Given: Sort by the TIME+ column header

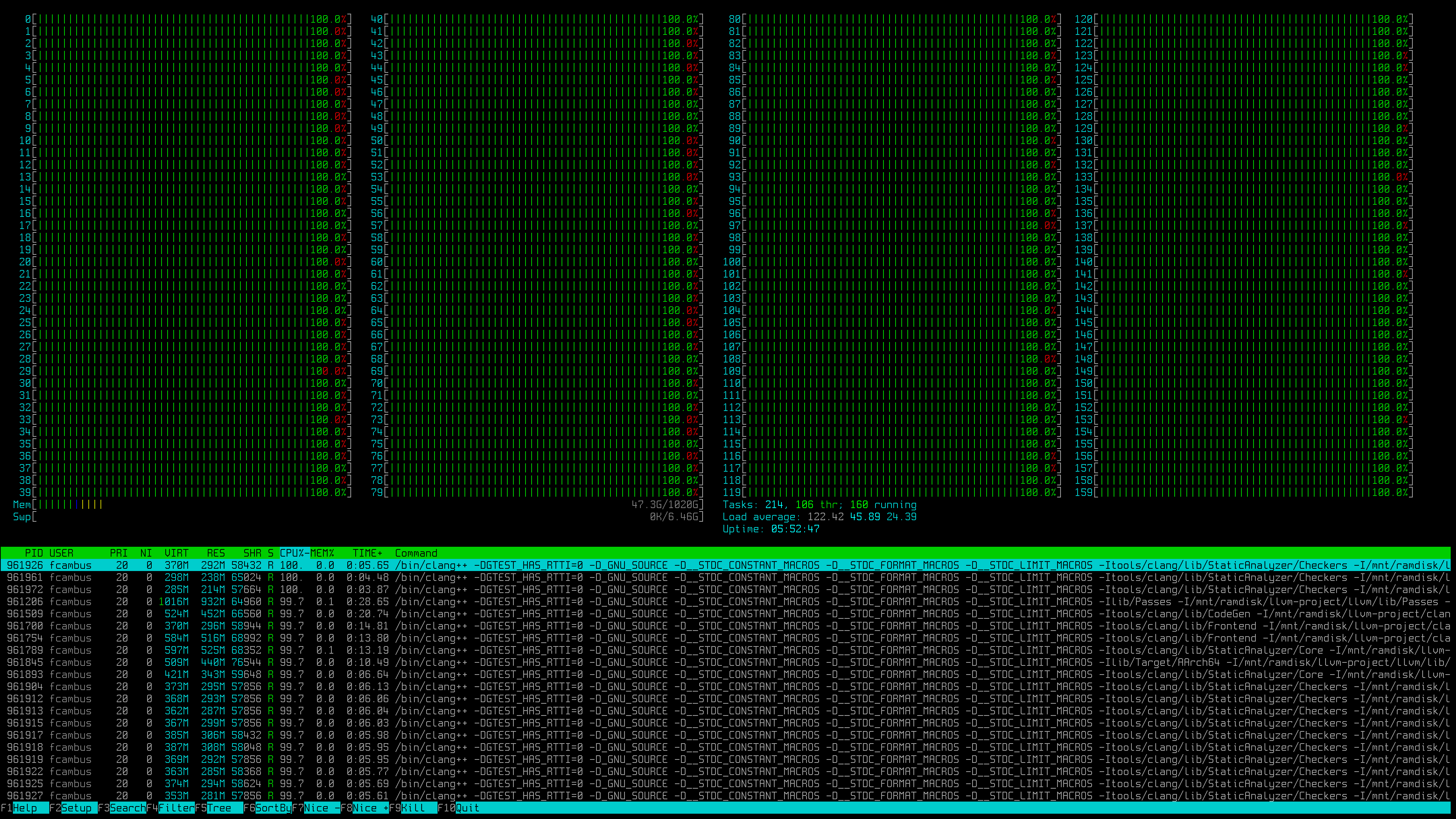Looking at the screenshot, I should point(367,553).
